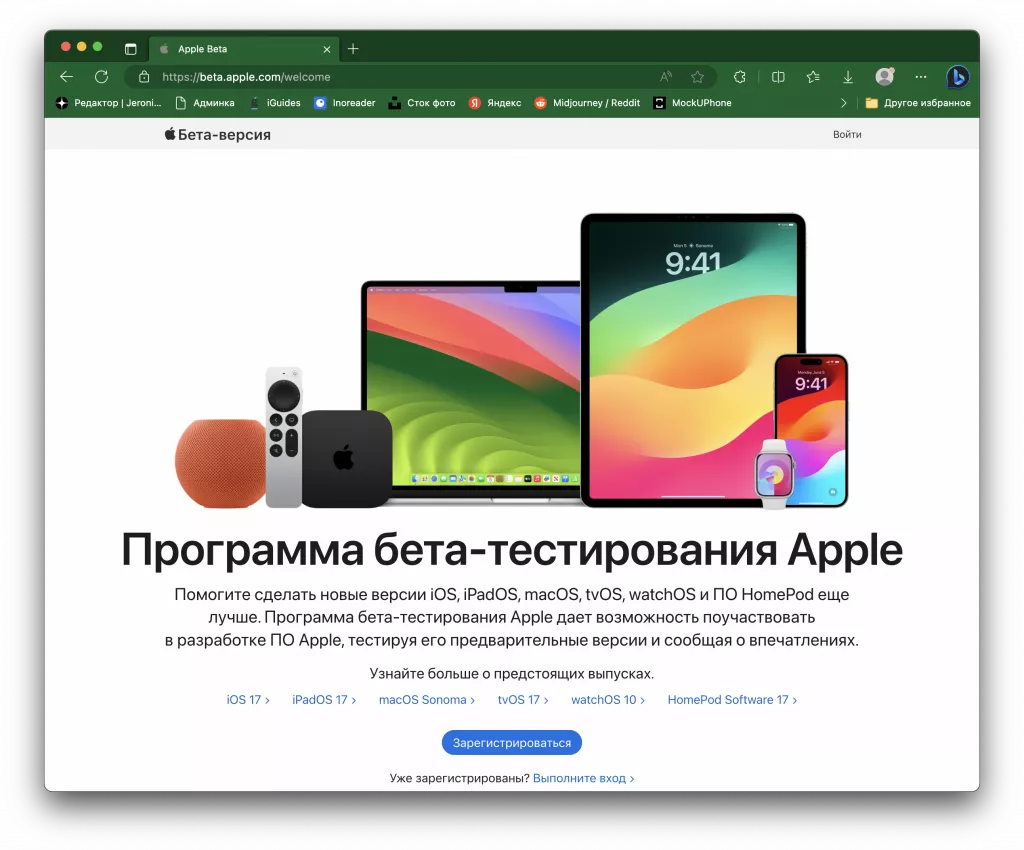
Task: Show more bookmarks with the chevron
Action: [x=845, y=102]
